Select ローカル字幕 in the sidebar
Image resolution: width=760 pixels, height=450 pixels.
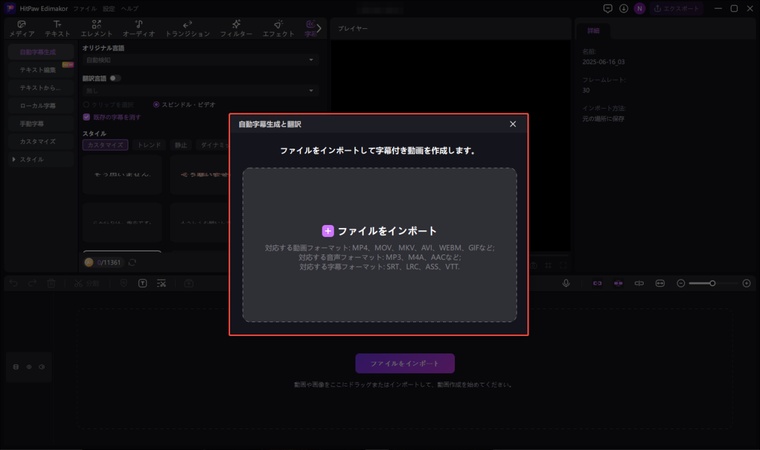(x=41, y=106)
